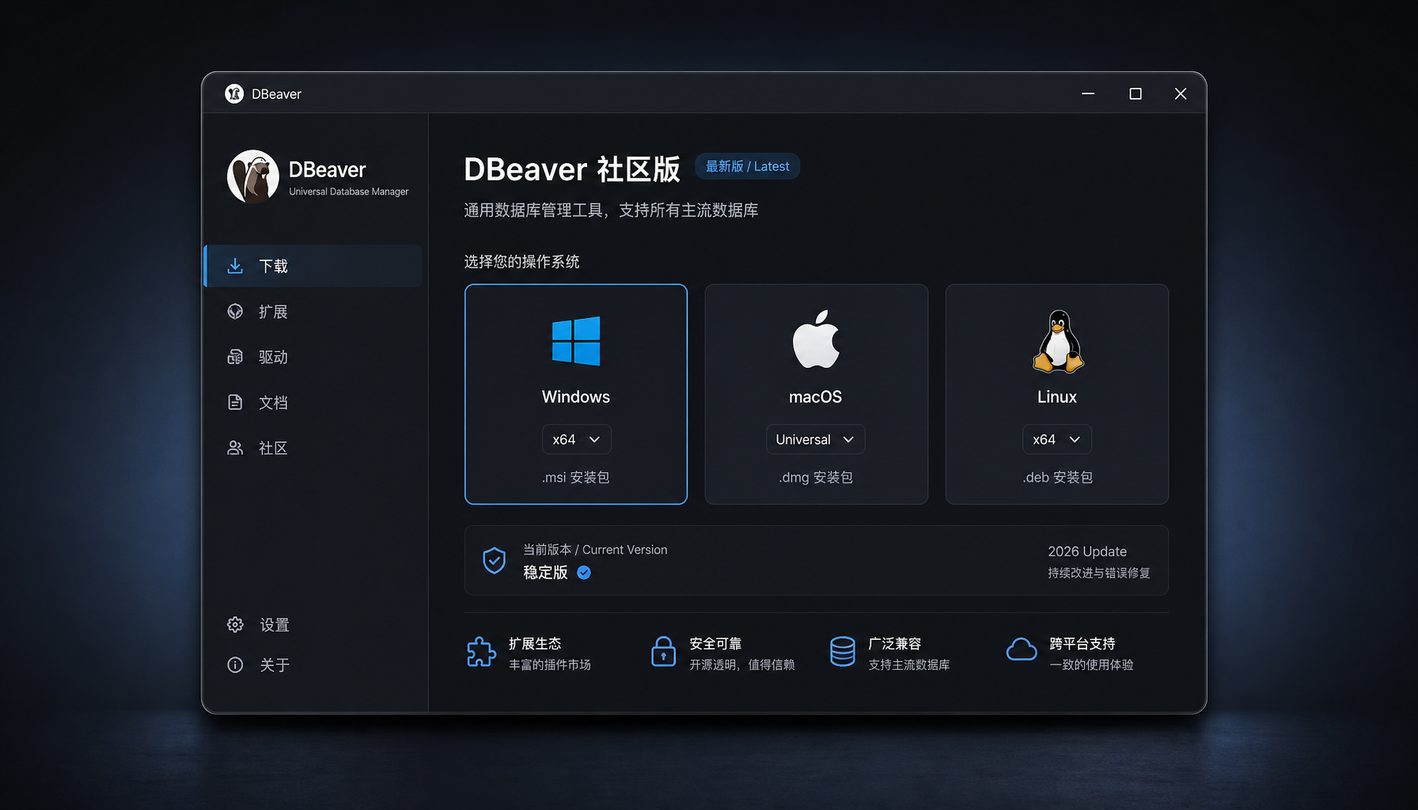
Task: Click the cloud icon for 跨平台支持
Action: [x=1021, y=651]
